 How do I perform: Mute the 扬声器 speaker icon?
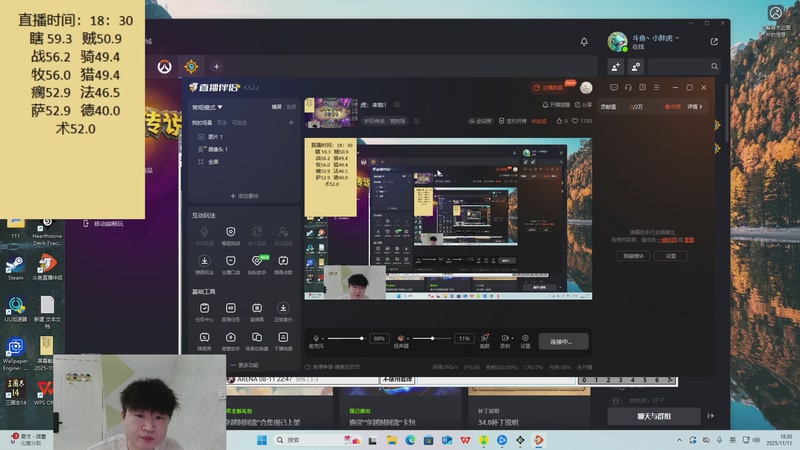[401, 338]
